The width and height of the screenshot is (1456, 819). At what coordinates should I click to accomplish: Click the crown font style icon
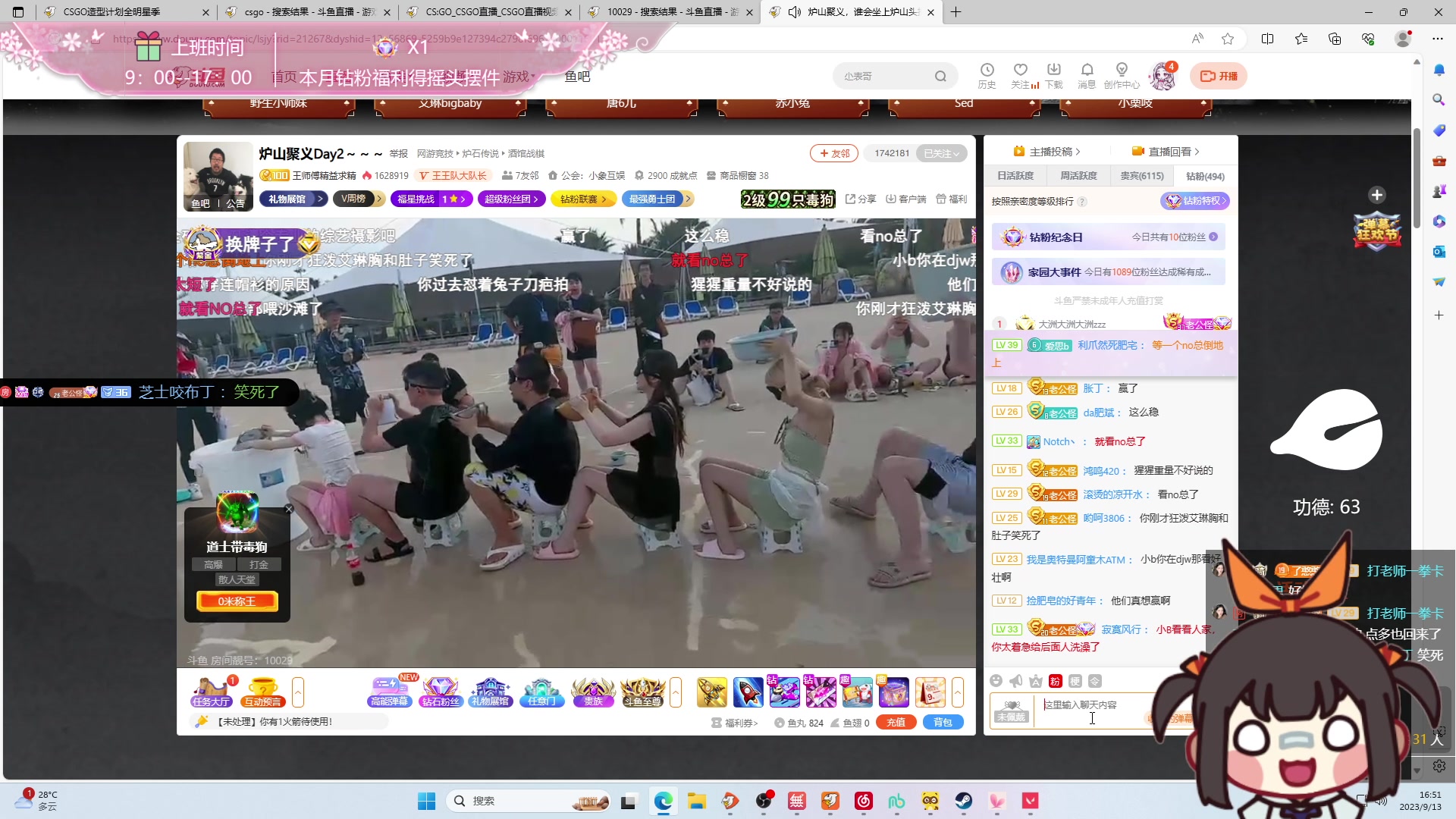[1036, 681]
